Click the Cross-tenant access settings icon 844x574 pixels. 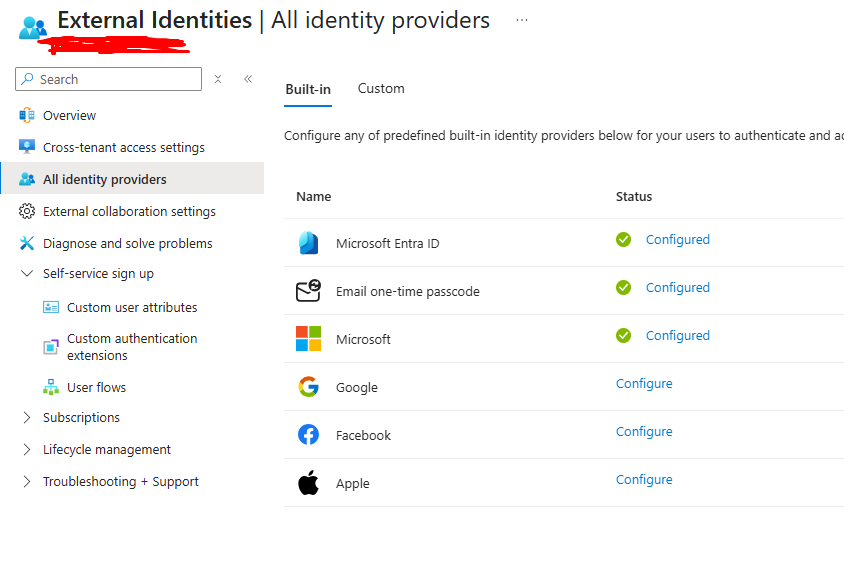pos(27,147)
